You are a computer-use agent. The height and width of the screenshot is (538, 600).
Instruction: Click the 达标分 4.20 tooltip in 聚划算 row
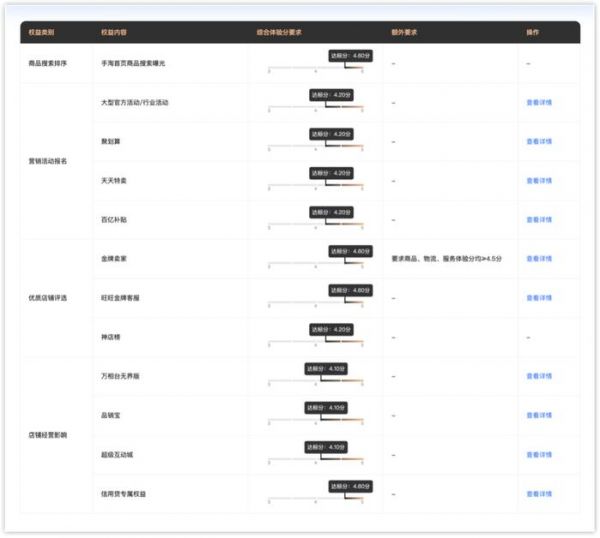(329, 134)
